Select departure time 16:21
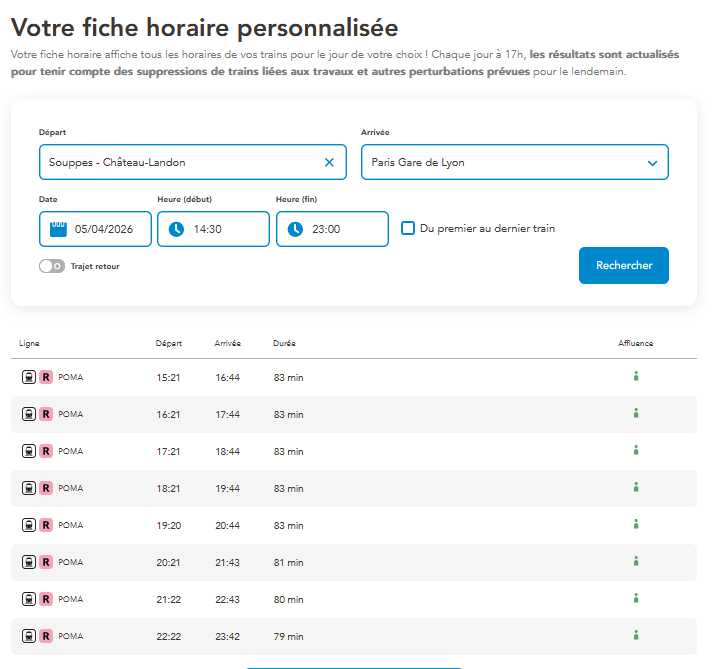The height and width of the screenshot is (669, 713). (168, 414)
